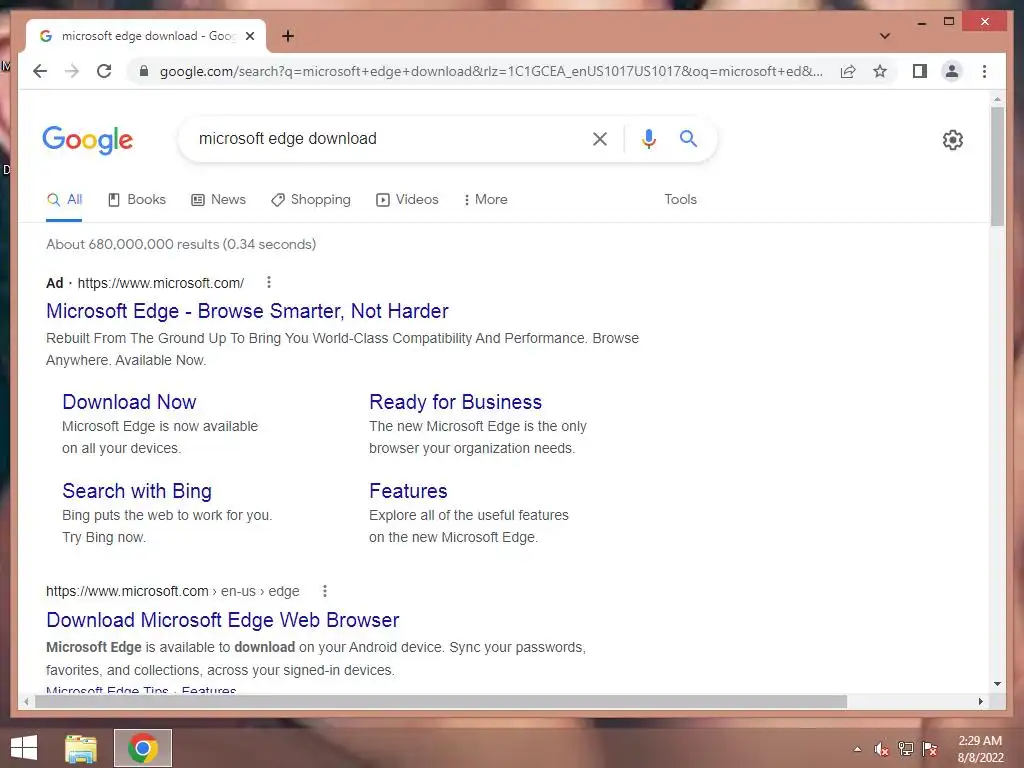Click the Download Now sitelink

(x=129, y=402)
